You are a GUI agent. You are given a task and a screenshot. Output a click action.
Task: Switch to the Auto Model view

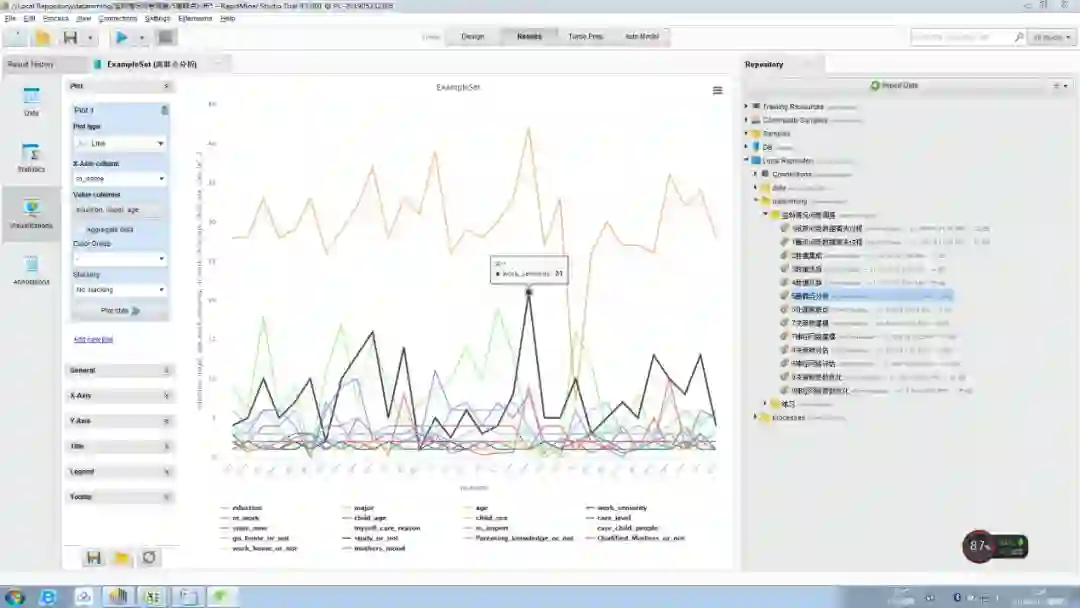(641, 36)
